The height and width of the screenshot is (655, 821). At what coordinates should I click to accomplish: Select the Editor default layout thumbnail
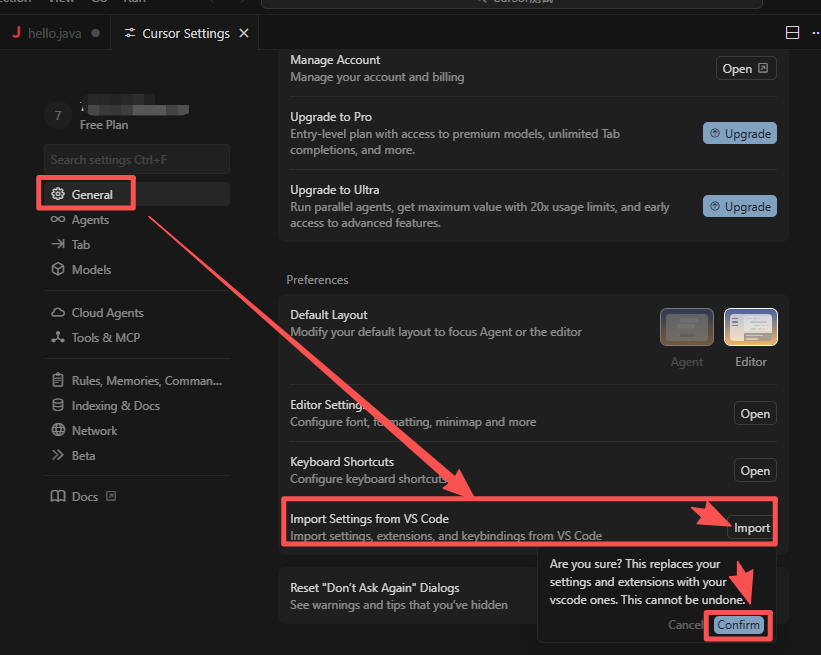click(750, 327)
